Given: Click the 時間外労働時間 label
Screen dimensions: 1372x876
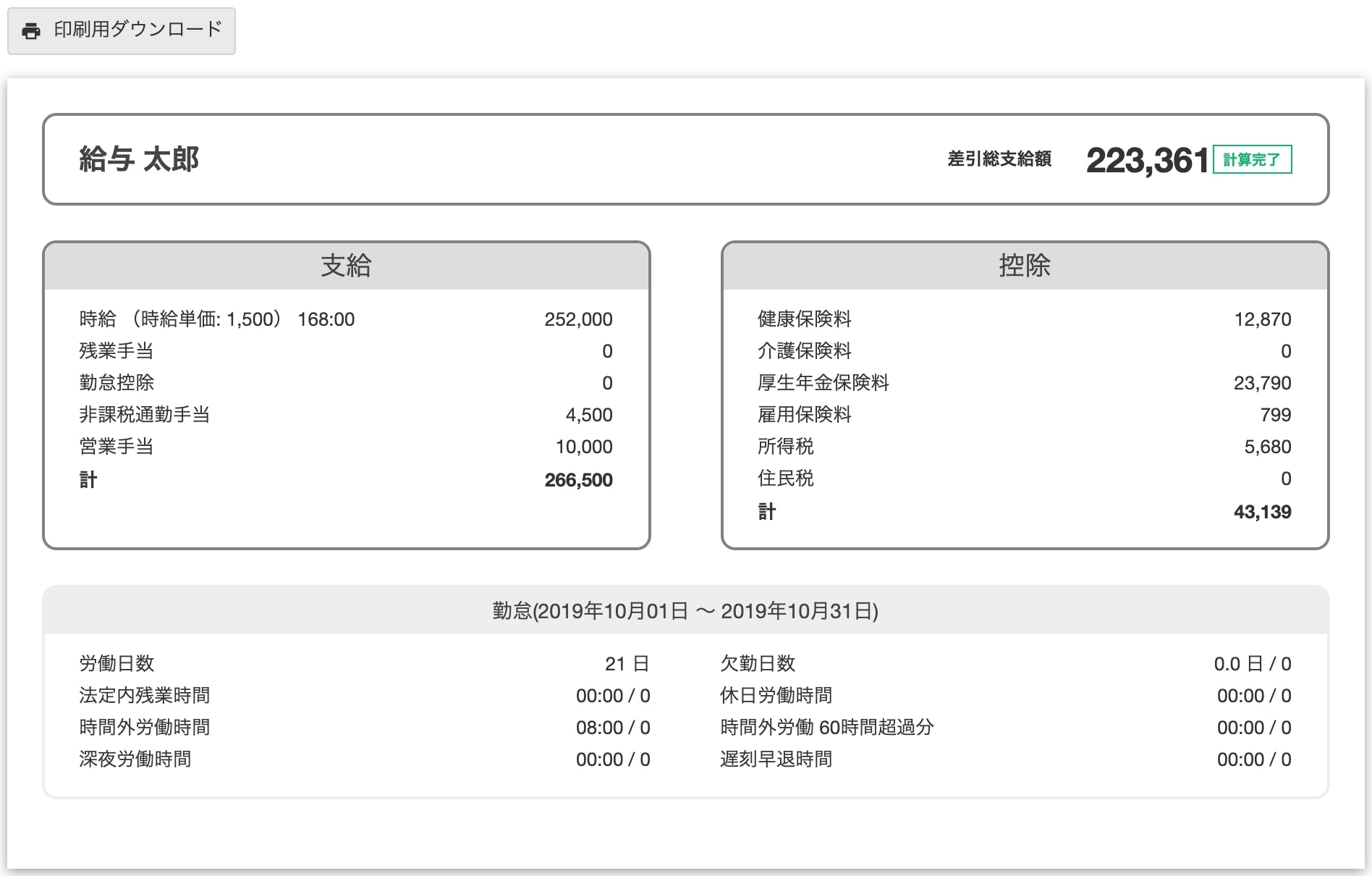Looking at the screenshot, I should [145, 728].
